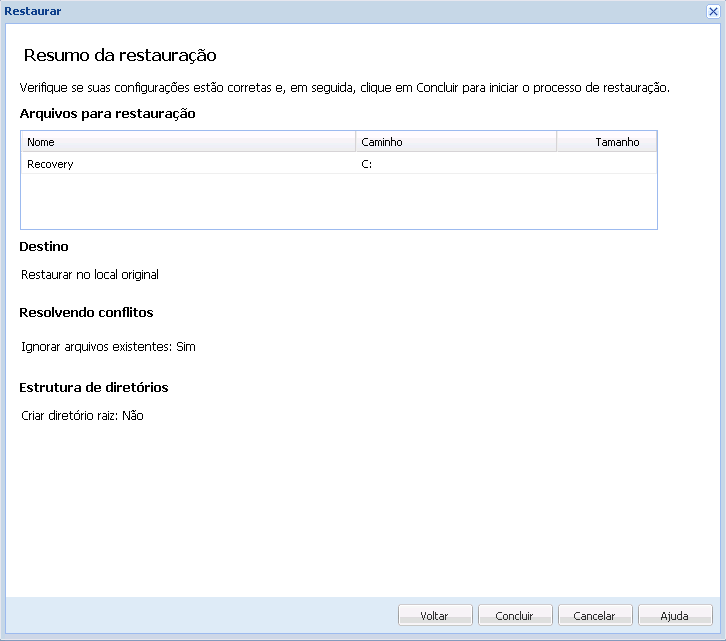The width and height of the screenshot is (726, 641).
Task: Click Concluir to start restoration
Action: [x=515, y=616]
